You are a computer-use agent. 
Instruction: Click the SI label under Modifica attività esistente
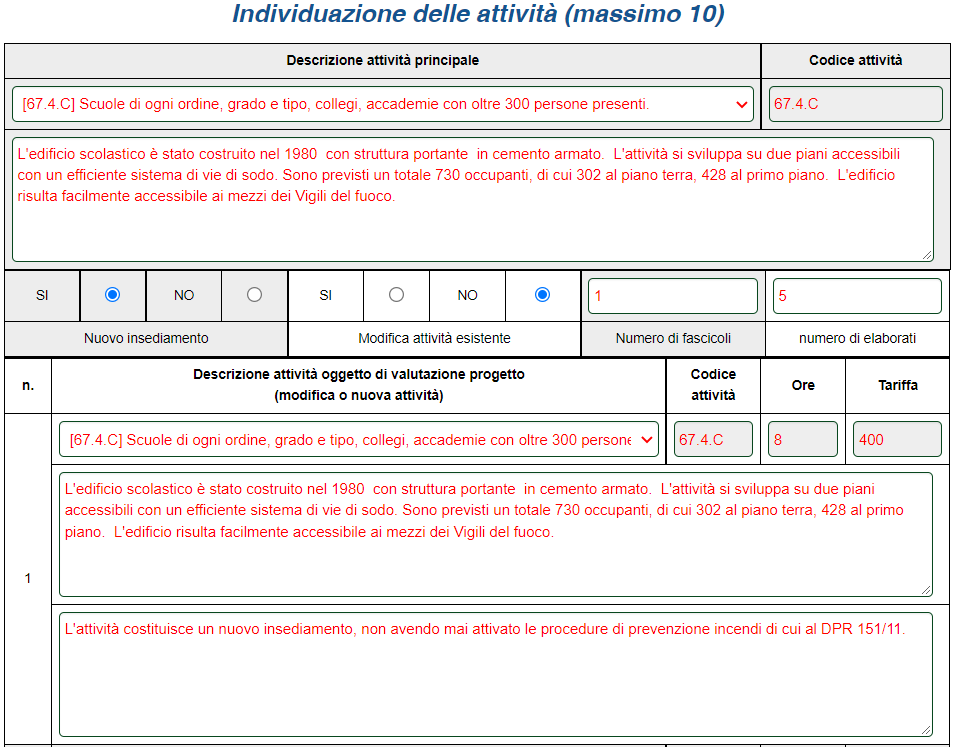click(326, 296)
